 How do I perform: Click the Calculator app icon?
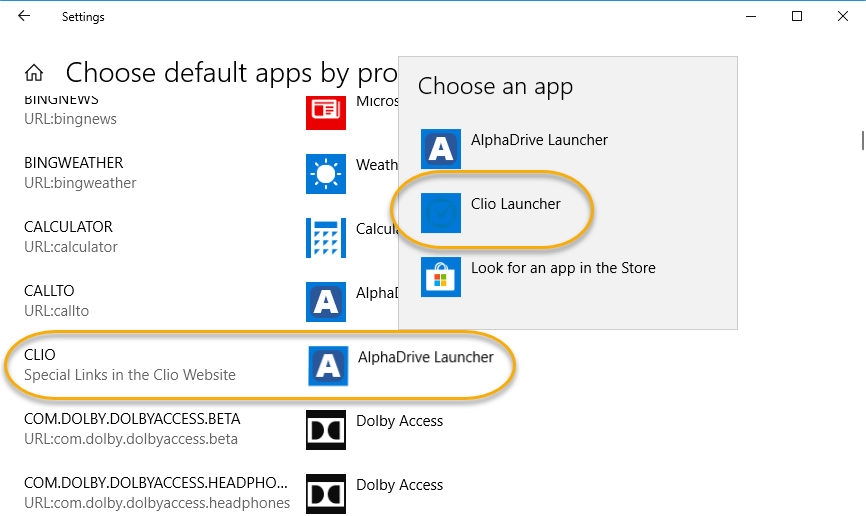(x=326, y=238)
